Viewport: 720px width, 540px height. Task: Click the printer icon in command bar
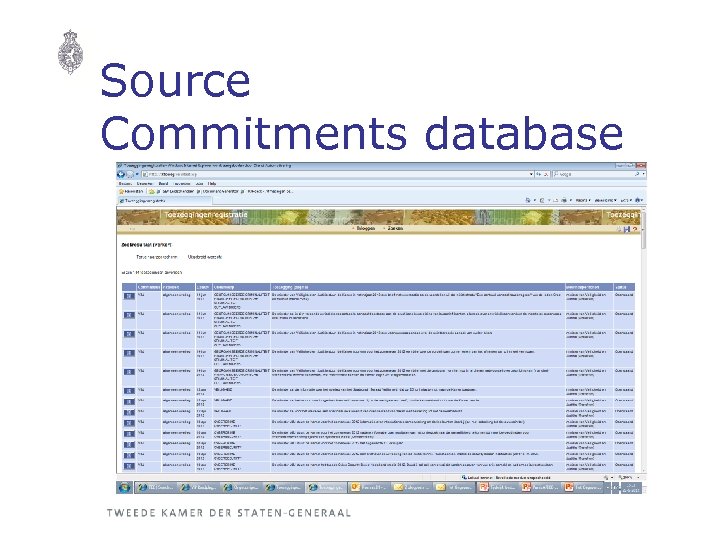564,201
